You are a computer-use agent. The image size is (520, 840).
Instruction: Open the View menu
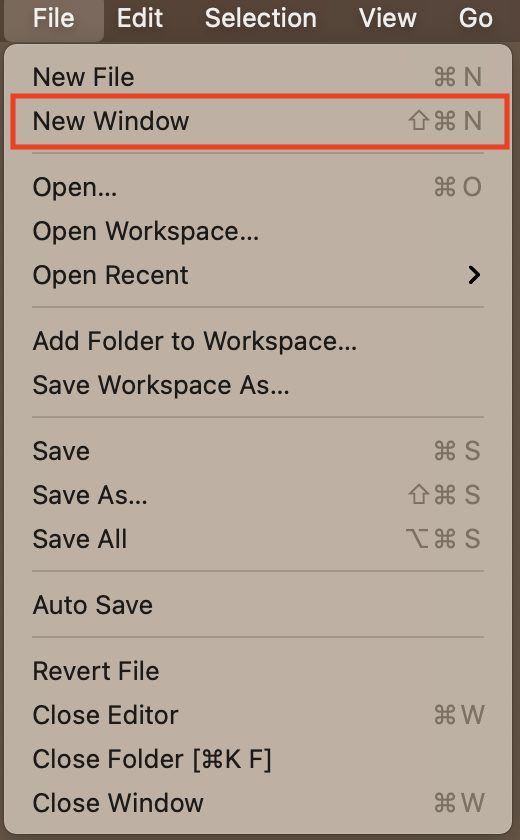pyautogui.click(x=387, y=18)
